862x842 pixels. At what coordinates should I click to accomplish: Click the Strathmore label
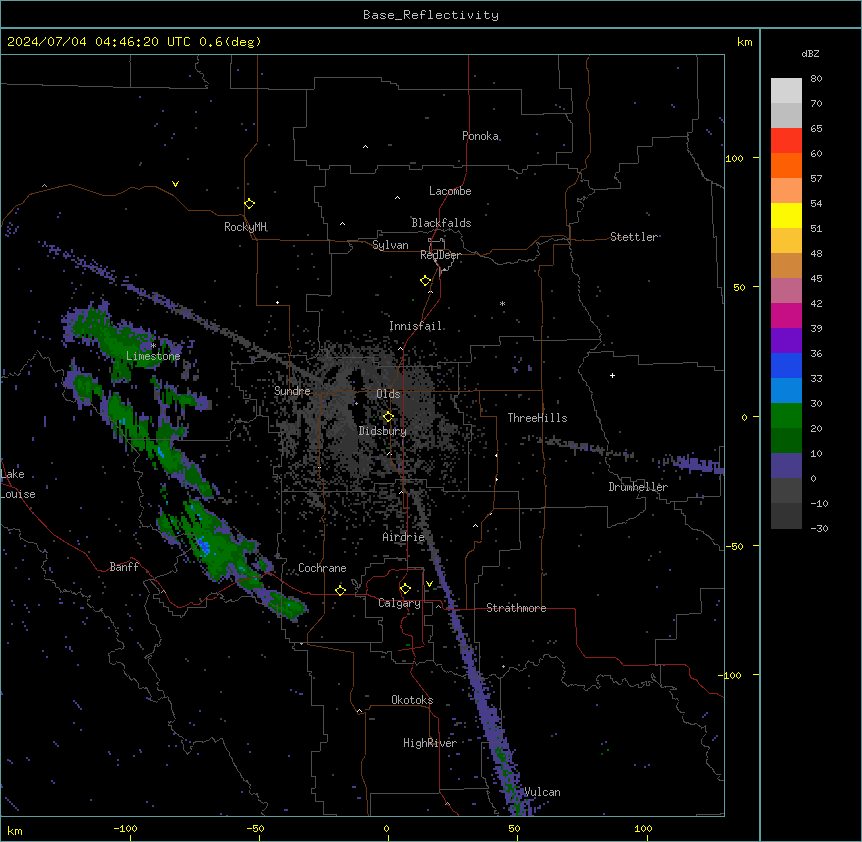(x=516, y=608)
